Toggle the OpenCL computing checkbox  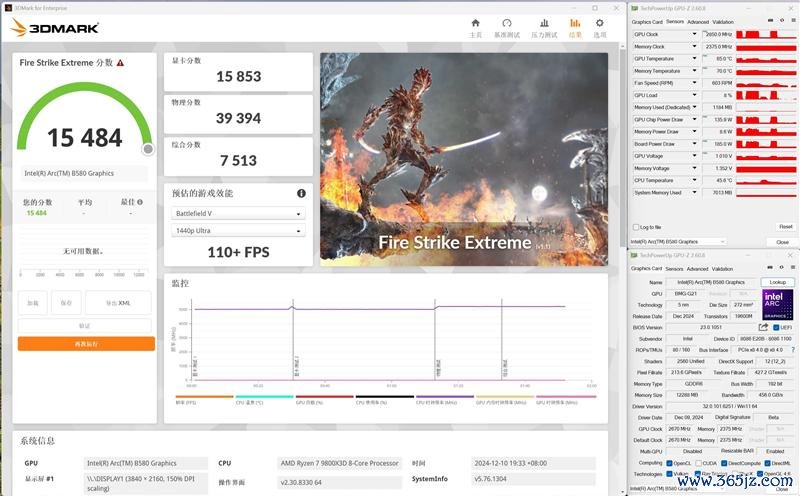tap(669, 463)
